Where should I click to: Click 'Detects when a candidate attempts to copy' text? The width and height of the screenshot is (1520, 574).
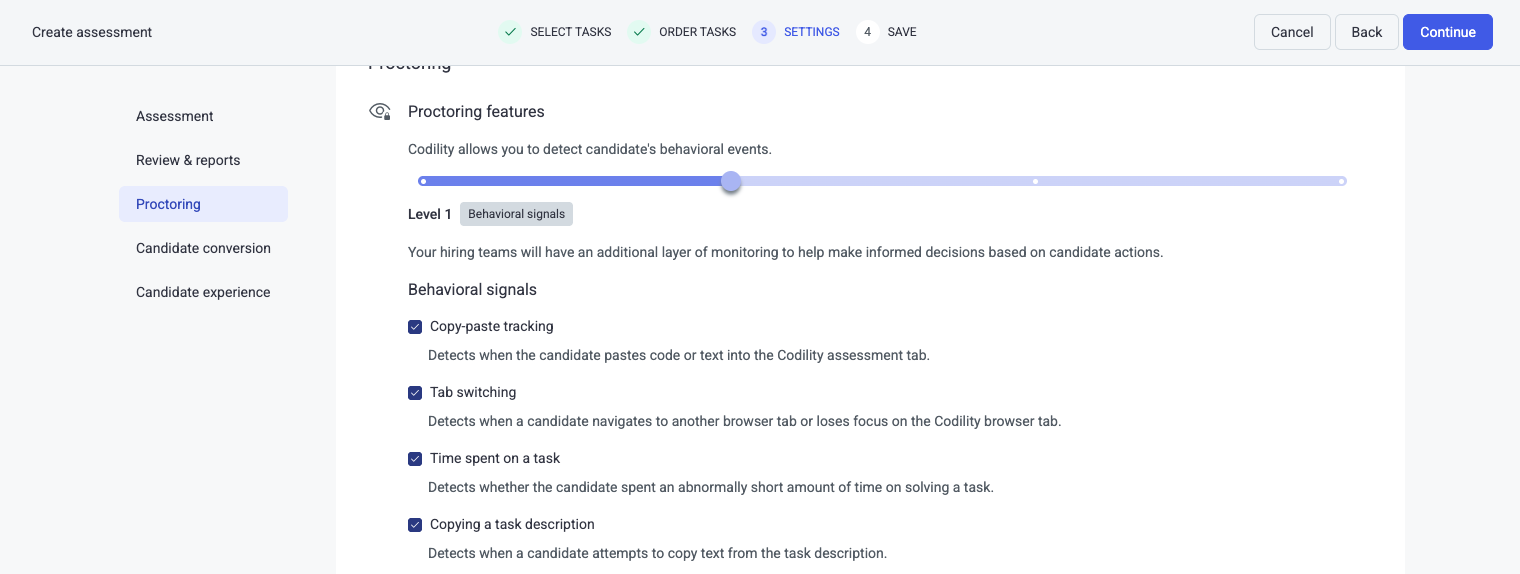[657, 553]
